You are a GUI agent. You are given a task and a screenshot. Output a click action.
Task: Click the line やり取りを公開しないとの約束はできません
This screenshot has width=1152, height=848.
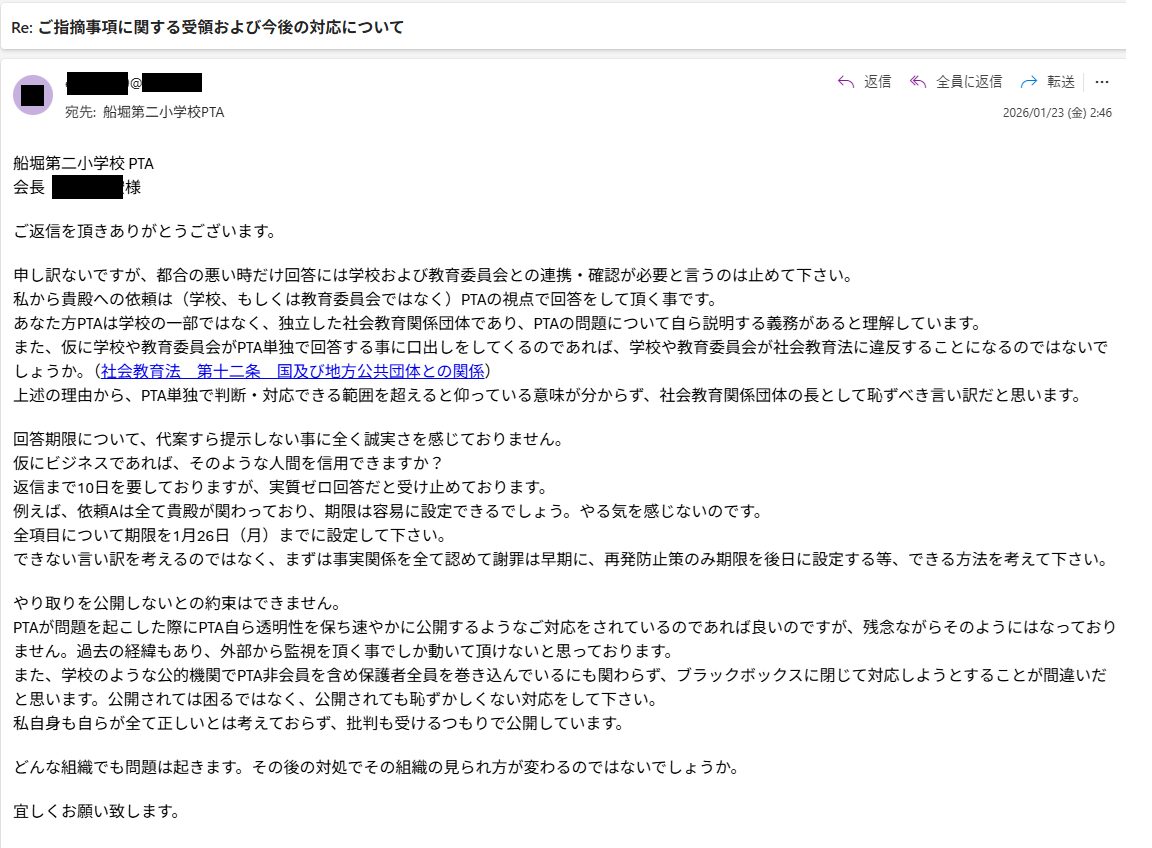point(177,603)
